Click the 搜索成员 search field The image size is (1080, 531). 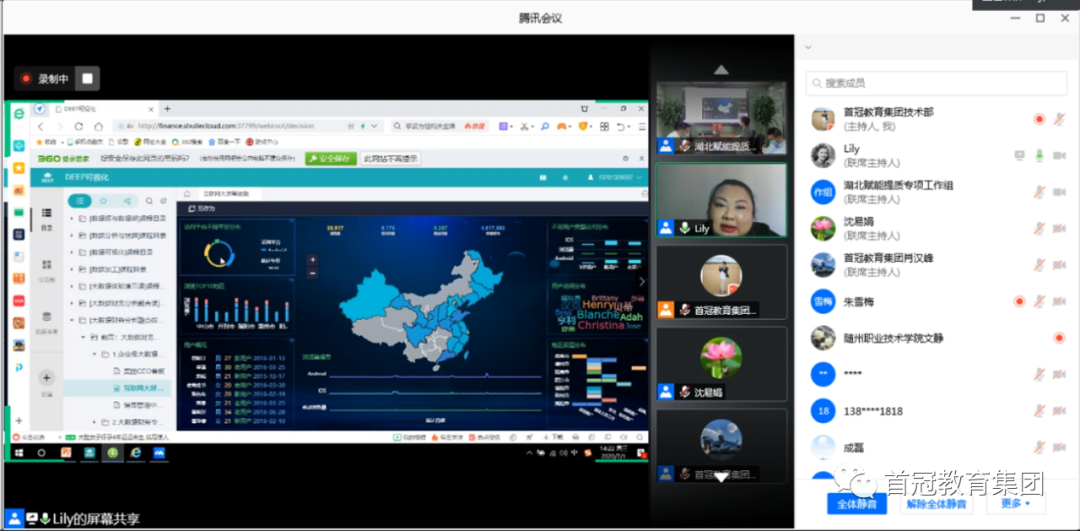[x=937, y=83]
